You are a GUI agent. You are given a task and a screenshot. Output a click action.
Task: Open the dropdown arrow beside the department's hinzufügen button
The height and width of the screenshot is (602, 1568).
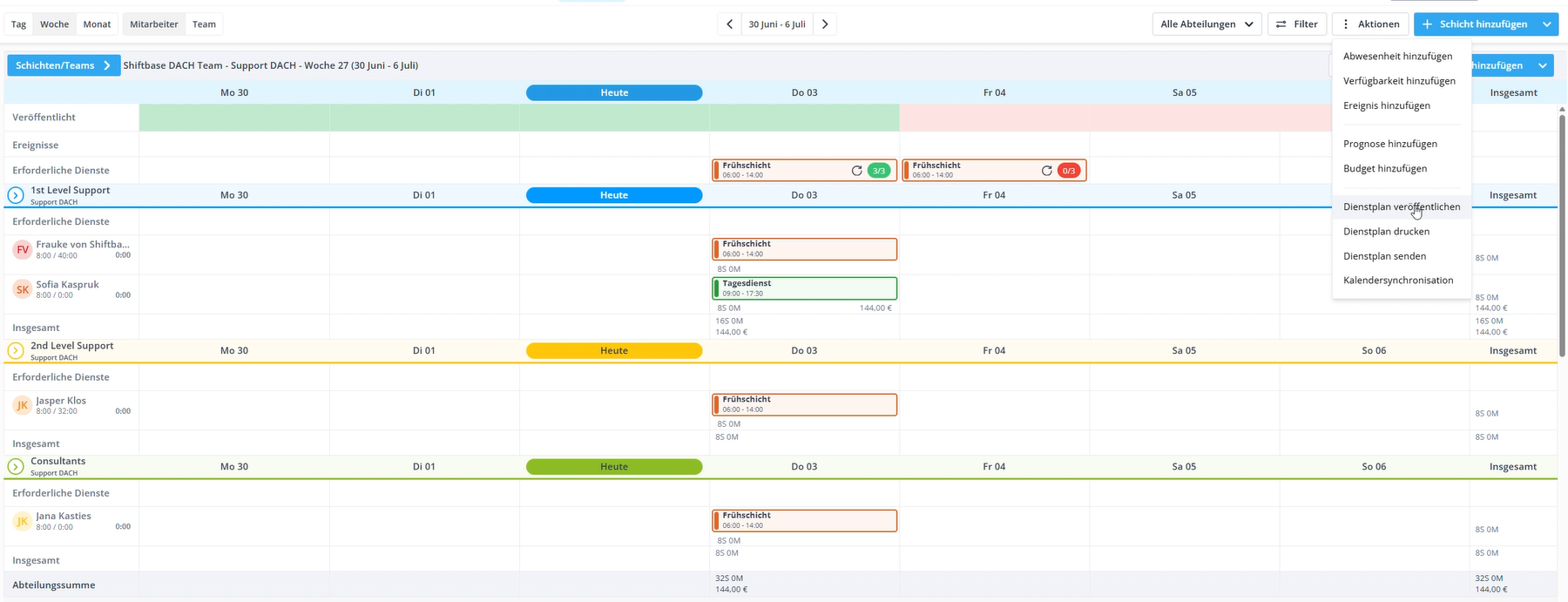pyautogui.click(x=1544, y=65)
